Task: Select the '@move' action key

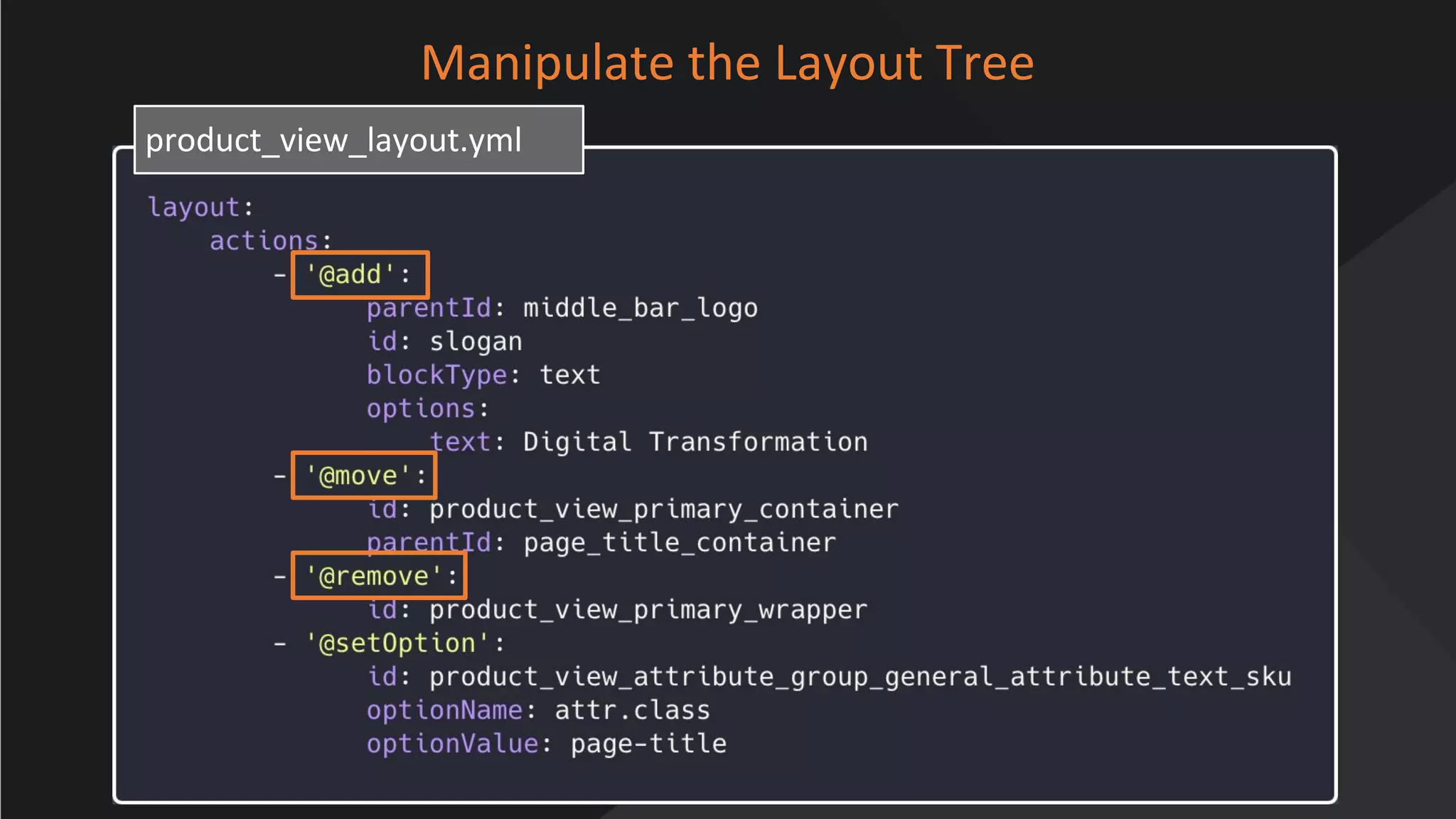Action: click(363, 476)
